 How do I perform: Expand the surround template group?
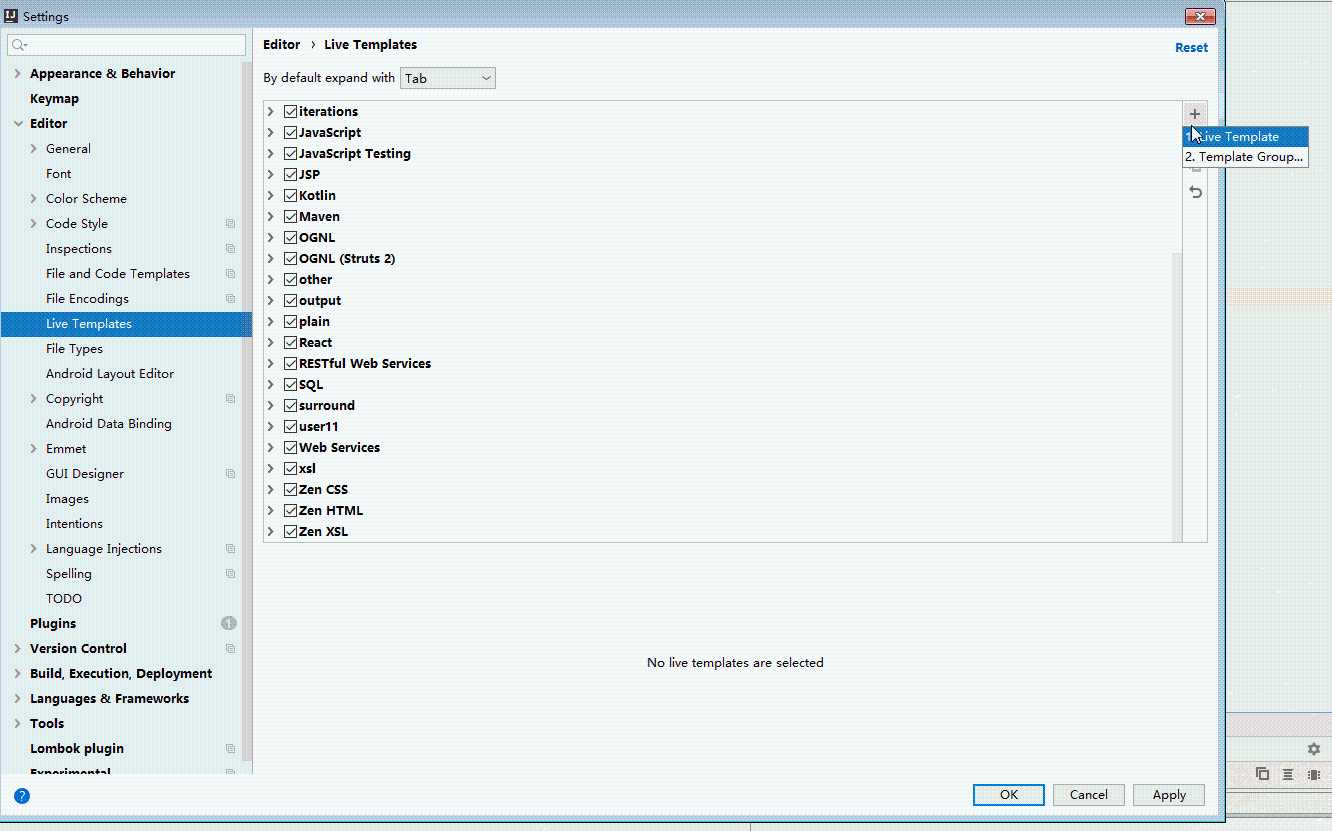[271, 405]
